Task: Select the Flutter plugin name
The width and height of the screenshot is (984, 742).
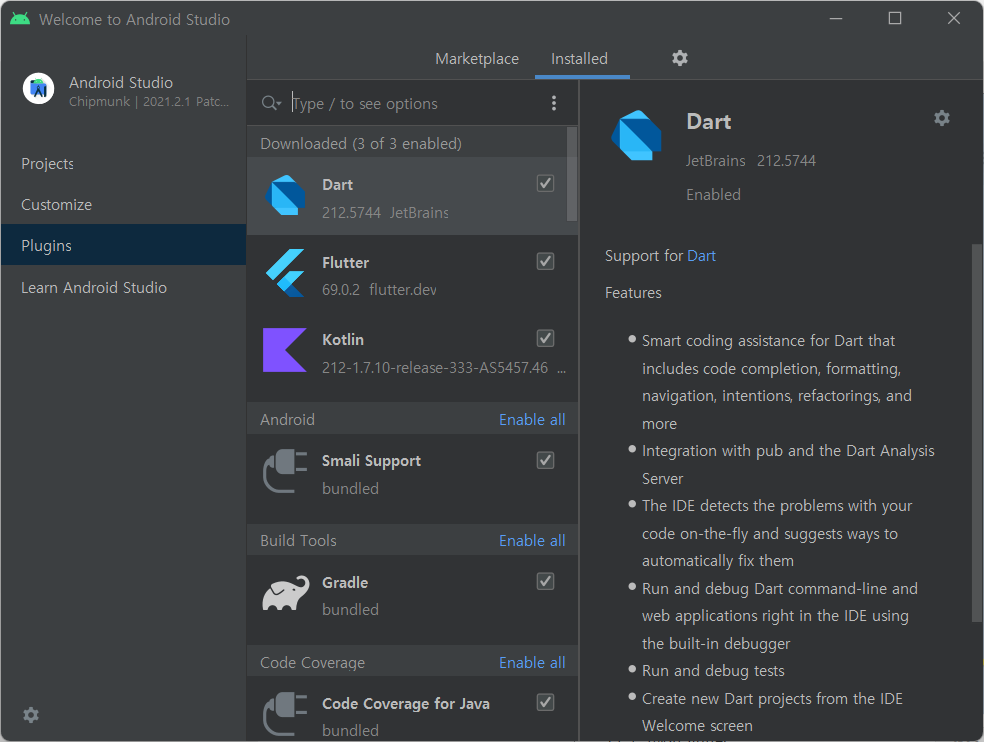Action: (x=345, y=263)
